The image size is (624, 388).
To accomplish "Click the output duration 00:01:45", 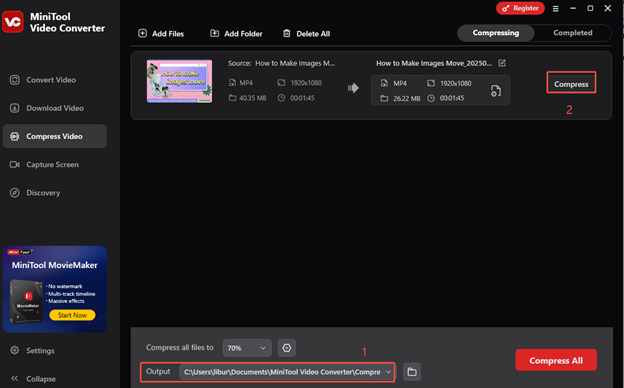I will click(452, 98).
